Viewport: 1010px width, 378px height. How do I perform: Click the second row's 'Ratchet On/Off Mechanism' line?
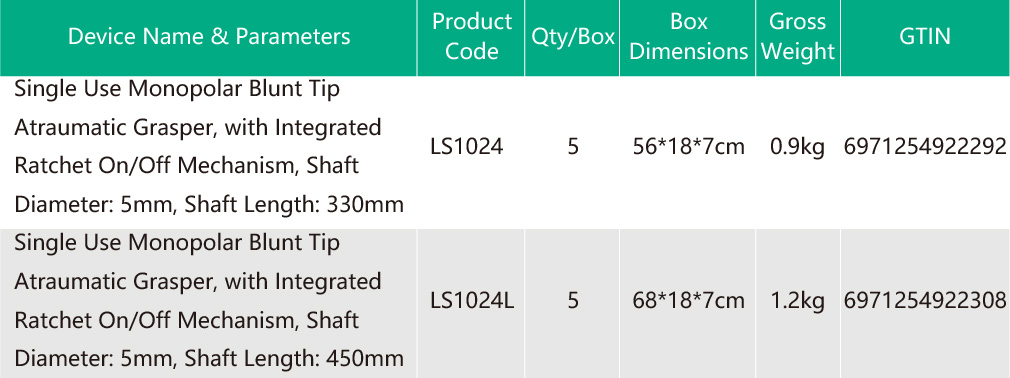point(186,319)
